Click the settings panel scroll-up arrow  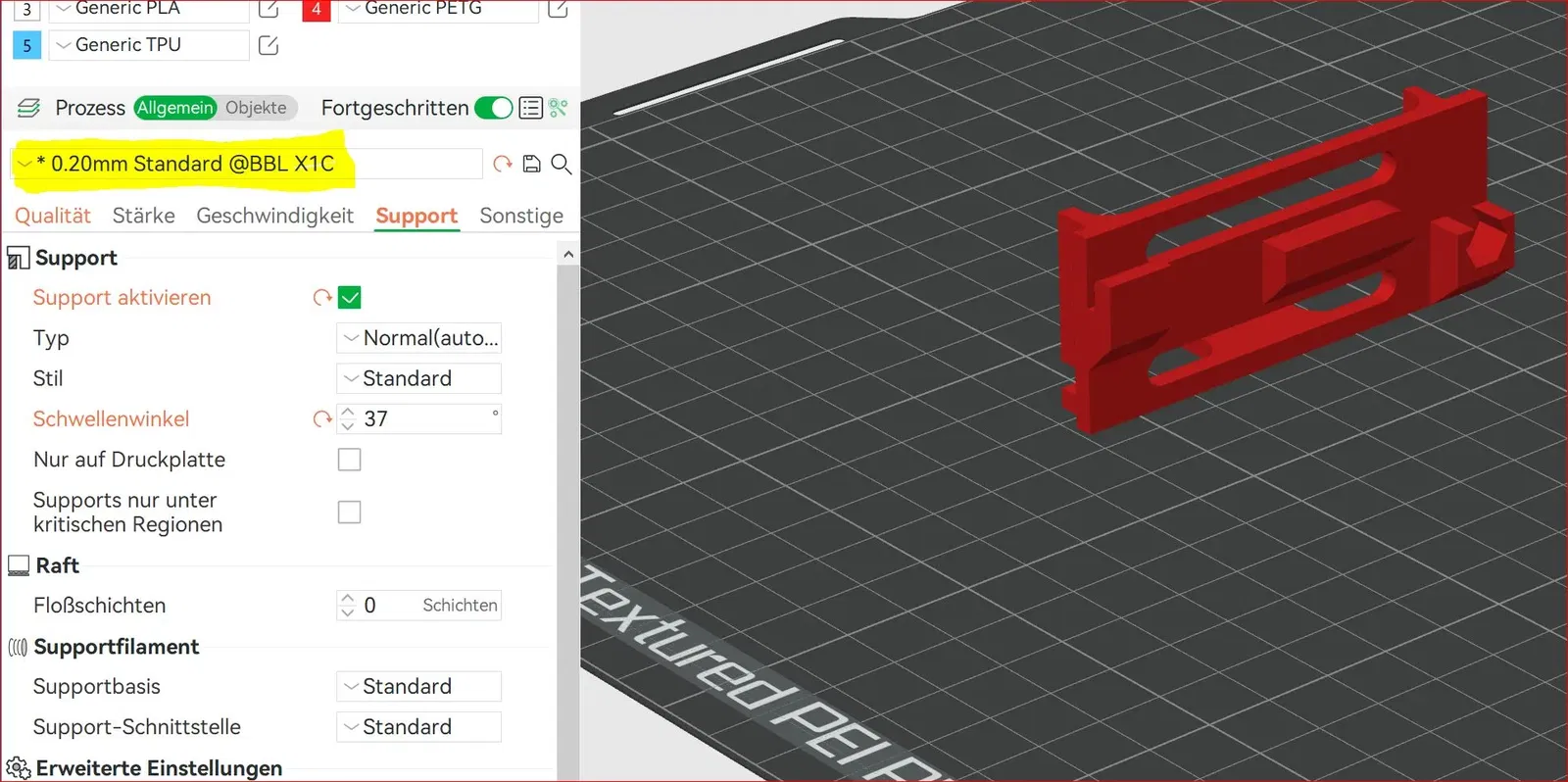click(568, 255)
